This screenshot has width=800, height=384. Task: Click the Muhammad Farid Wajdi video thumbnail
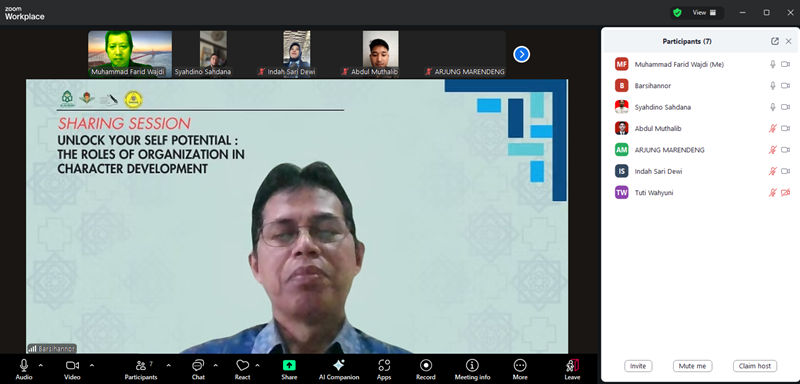pyautogui.click(x=130, y=54)
